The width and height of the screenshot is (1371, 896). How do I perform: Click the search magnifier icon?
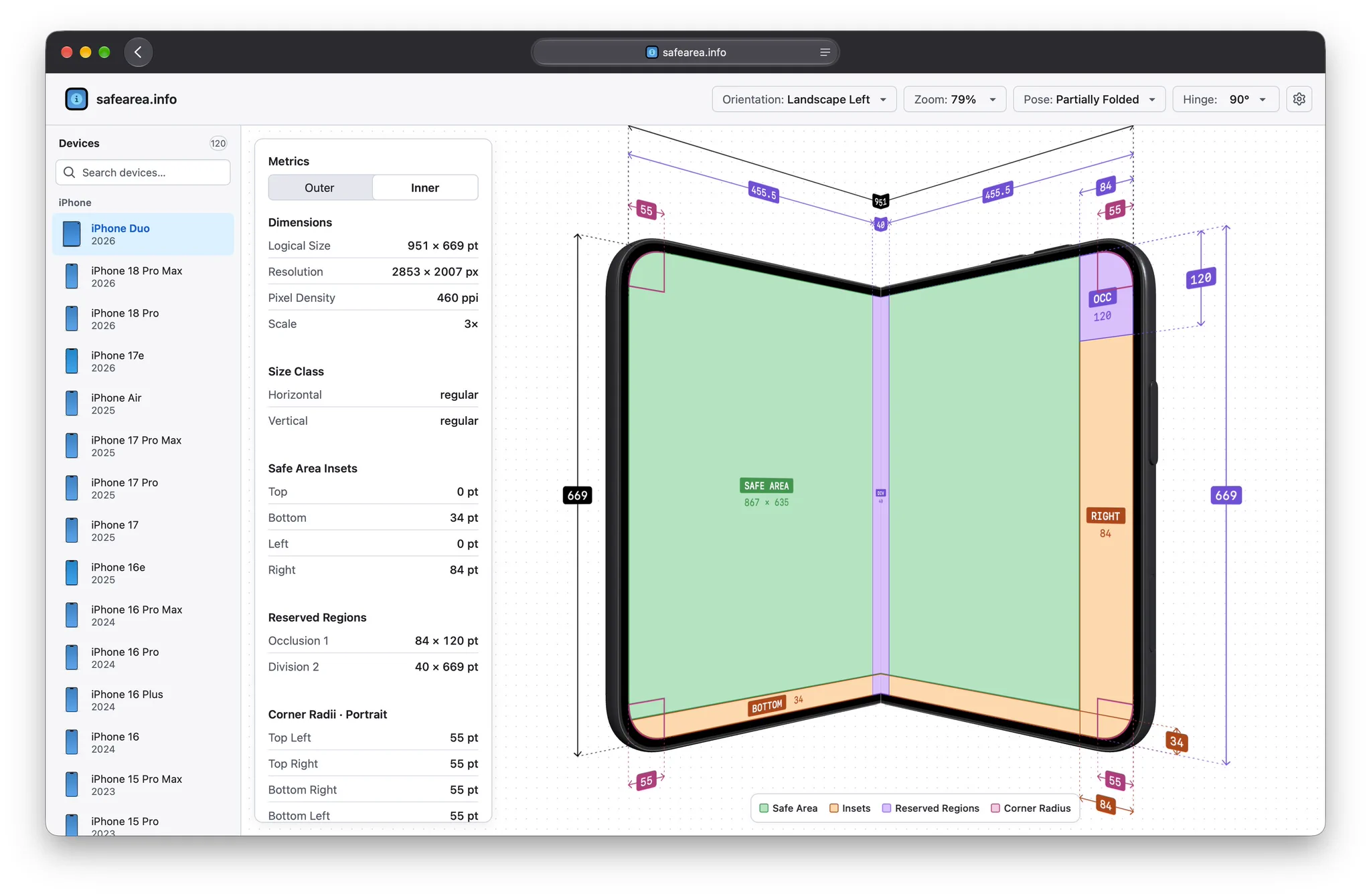pyautogui.click(x=69, y=173)
